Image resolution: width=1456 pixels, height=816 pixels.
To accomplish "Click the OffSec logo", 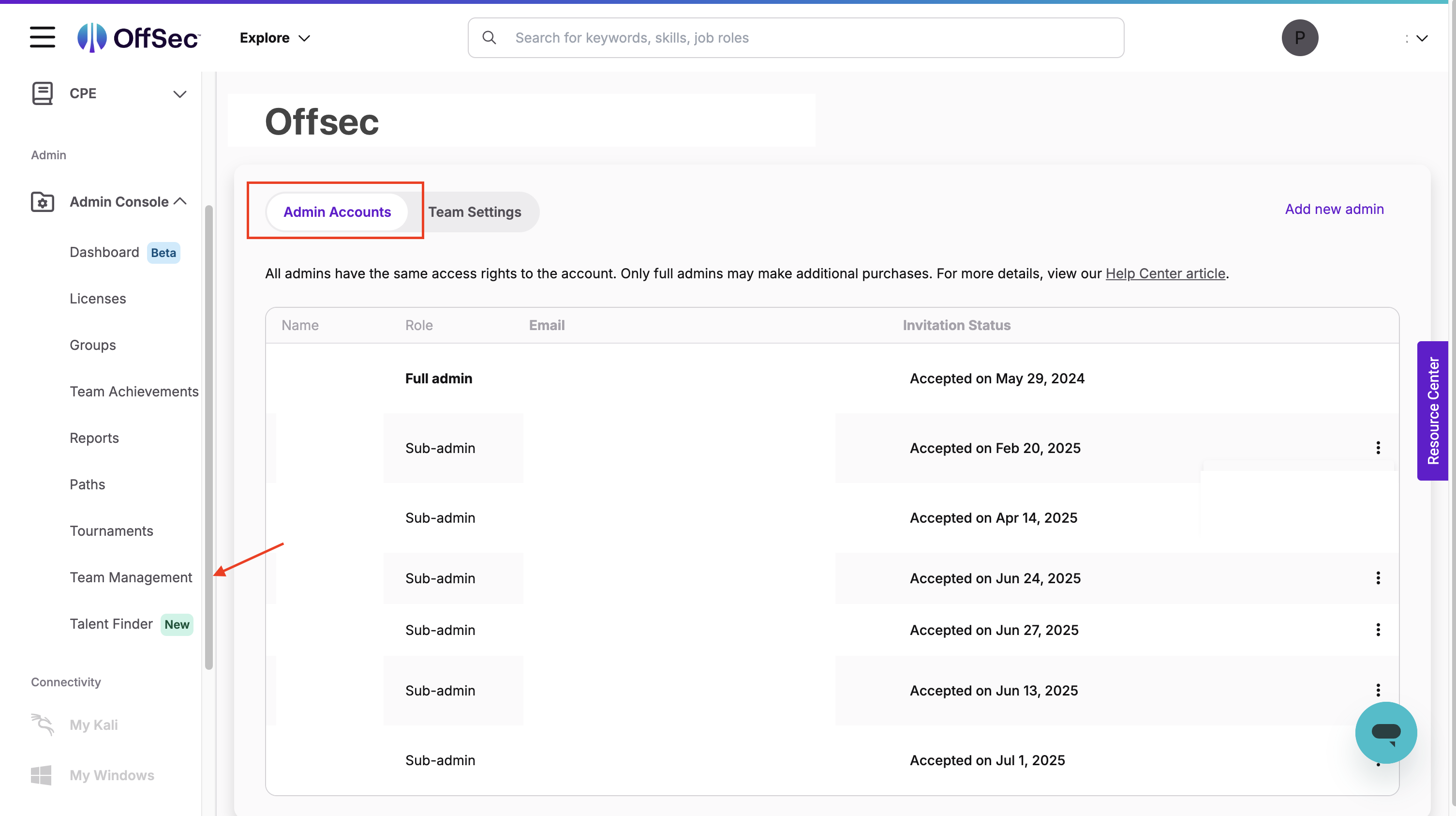I will point(139,38).
